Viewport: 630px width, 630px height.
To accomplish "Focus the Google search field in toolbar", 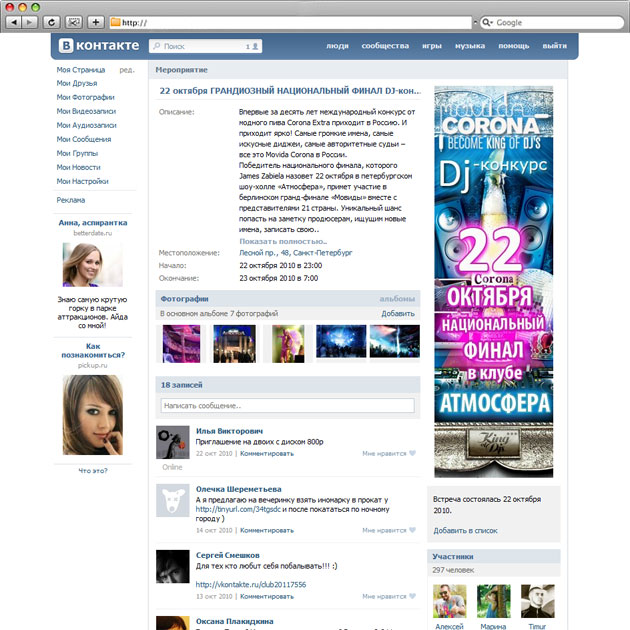I will (552, 22).
